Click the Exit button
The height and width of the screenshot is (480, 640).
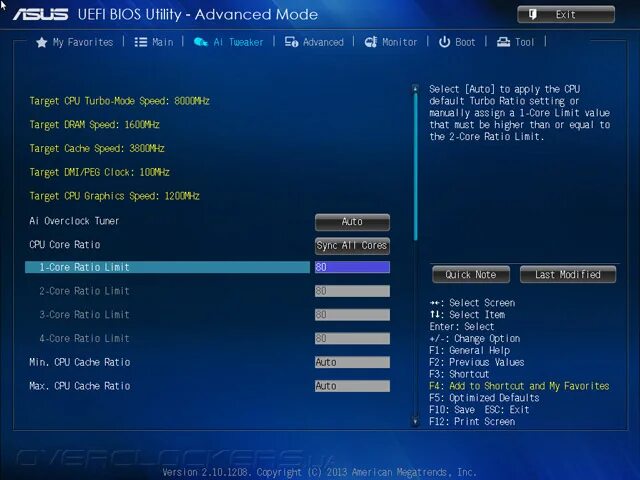click(566, 15)
